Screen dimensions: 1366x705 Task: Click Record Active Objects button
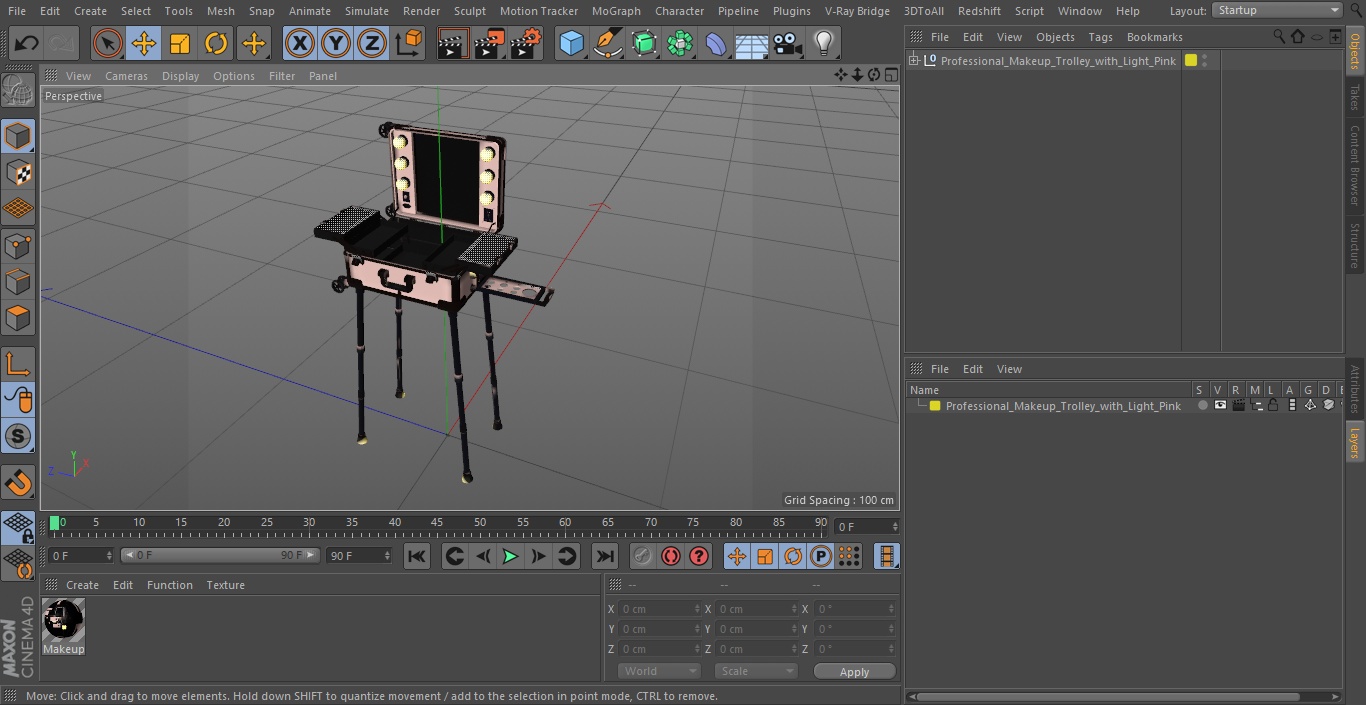point(643,556)
